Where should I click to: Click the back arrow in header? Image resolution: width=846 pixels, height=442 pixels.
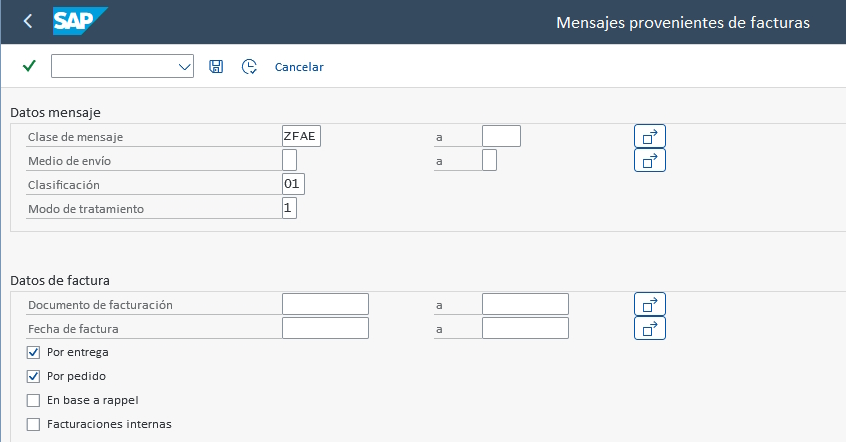coord(28,22)
